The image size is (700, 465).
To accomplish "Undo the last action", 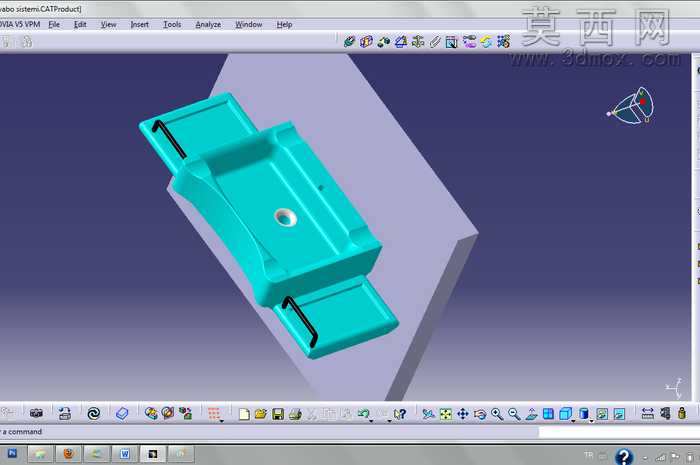I will coord(362,414).
